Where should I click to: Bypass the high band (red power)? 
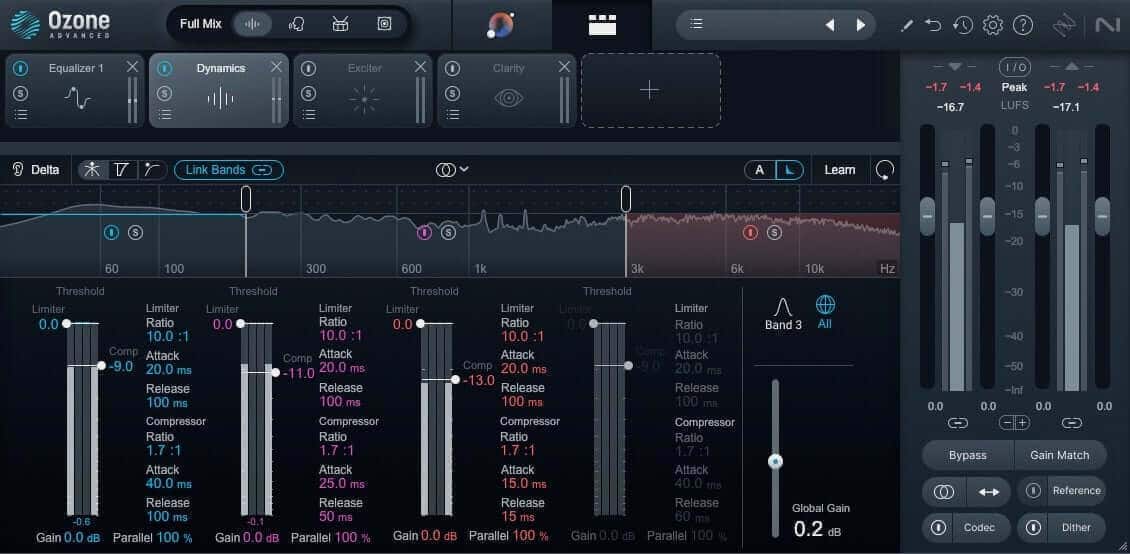(x=750, y=233)
